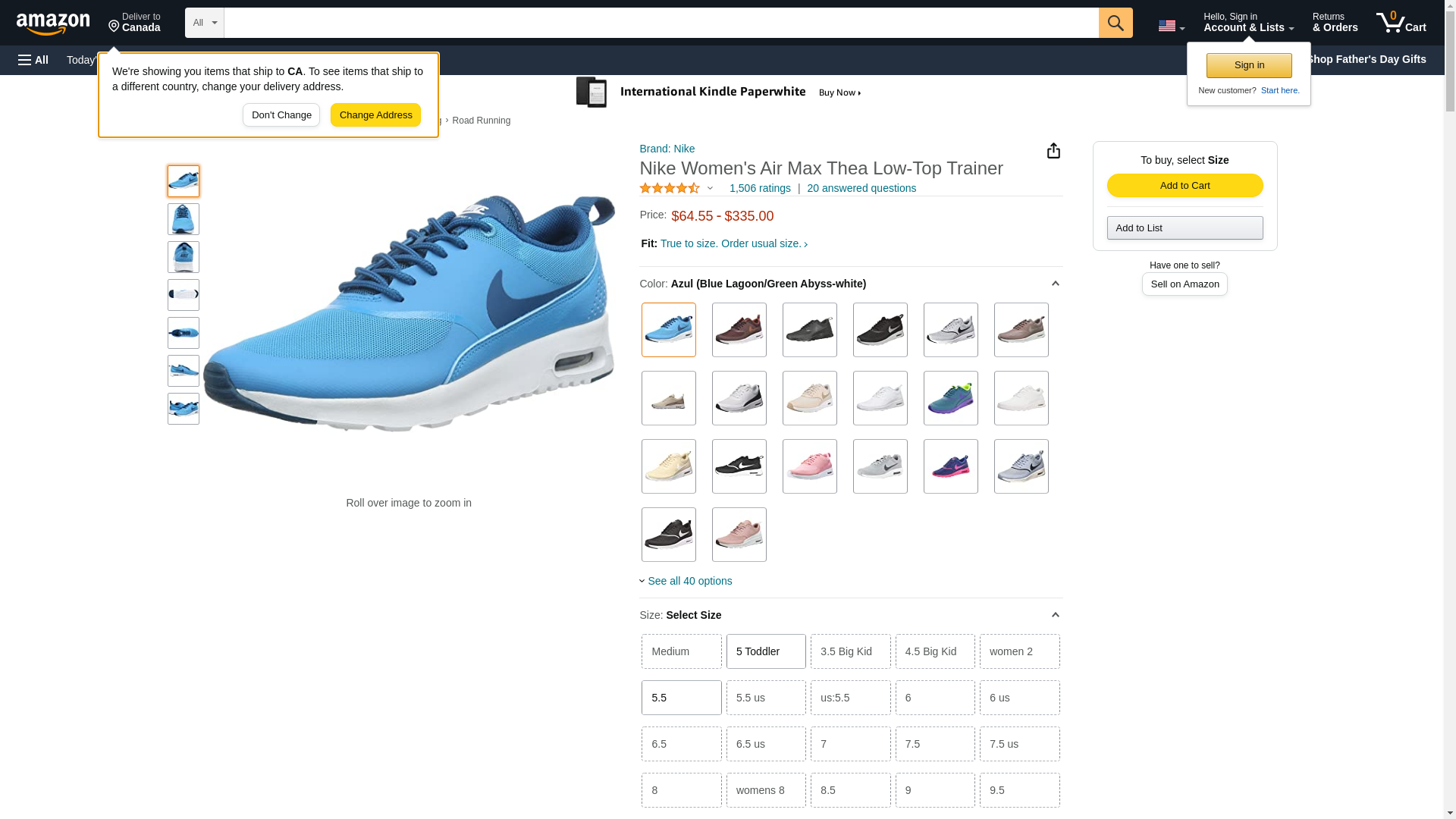Click the magnifying glass search button

(x=1115, y=23)
